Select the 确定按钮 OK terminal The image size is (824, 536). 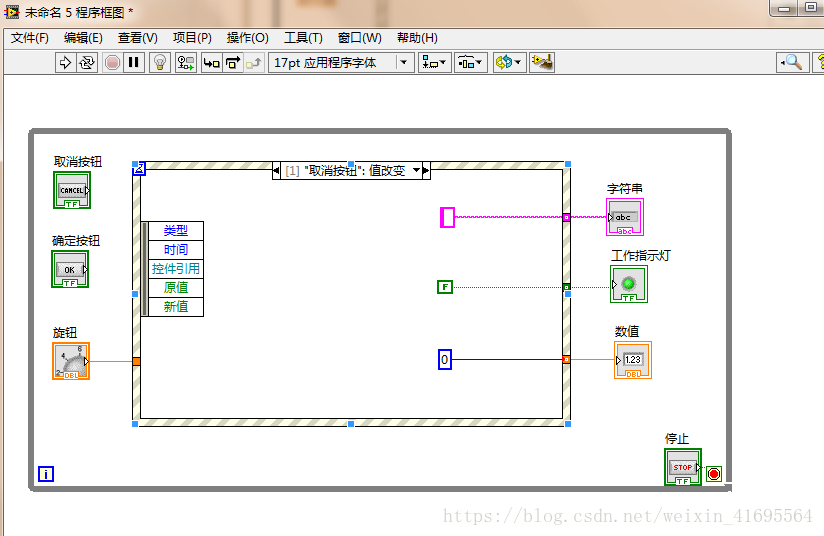[70, 269]
